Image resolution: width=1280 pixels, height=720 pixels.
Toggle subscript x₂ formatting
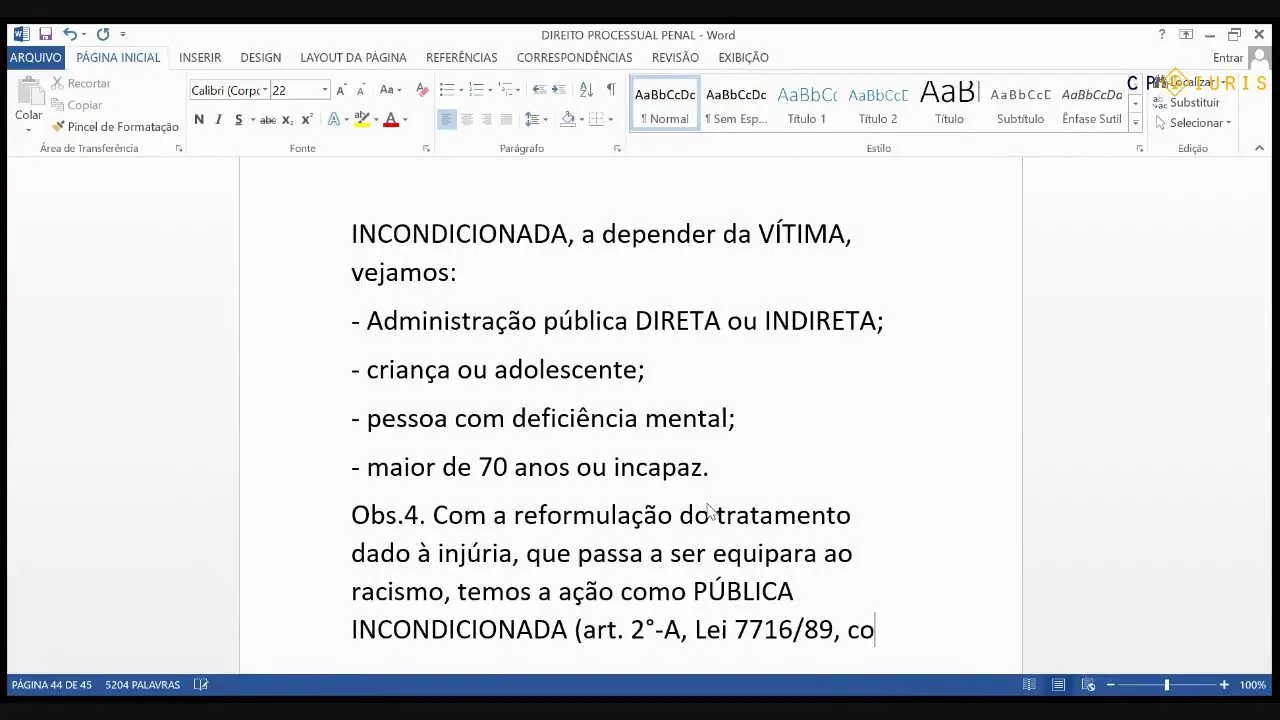[287, 120]
